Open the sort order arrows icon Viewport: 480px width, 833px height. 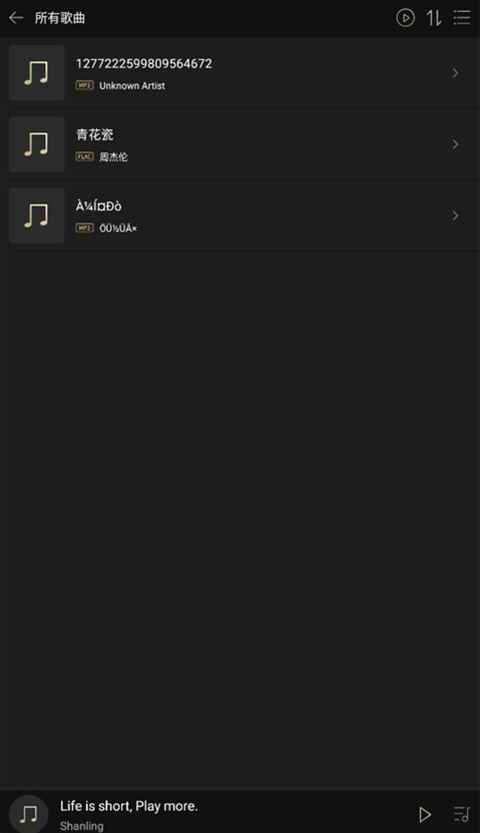[434, 18]
